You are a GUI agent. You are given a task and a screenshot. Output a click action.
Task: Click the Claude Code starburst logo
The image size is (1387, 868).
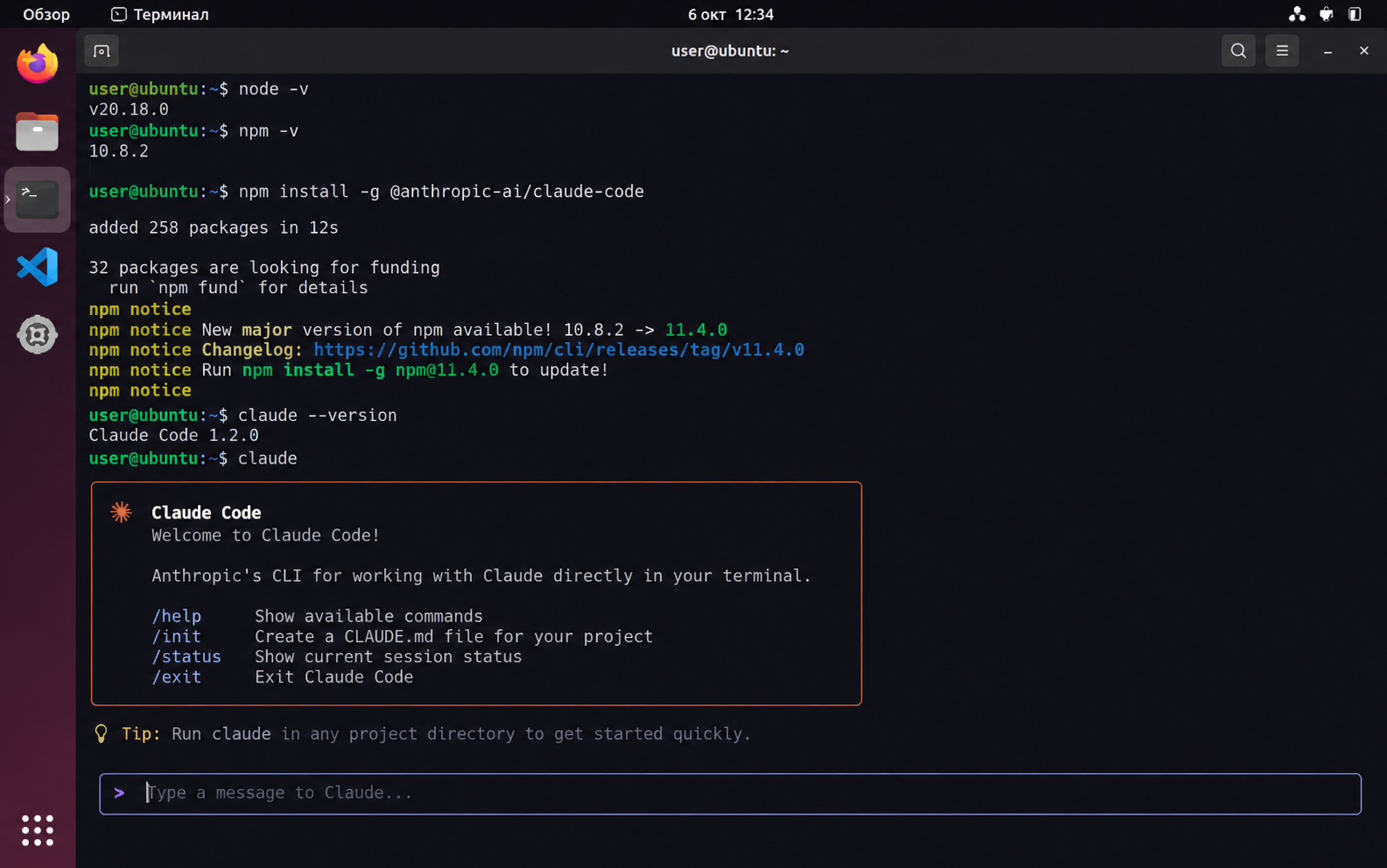pyautogui.click(x=121, y=512)
